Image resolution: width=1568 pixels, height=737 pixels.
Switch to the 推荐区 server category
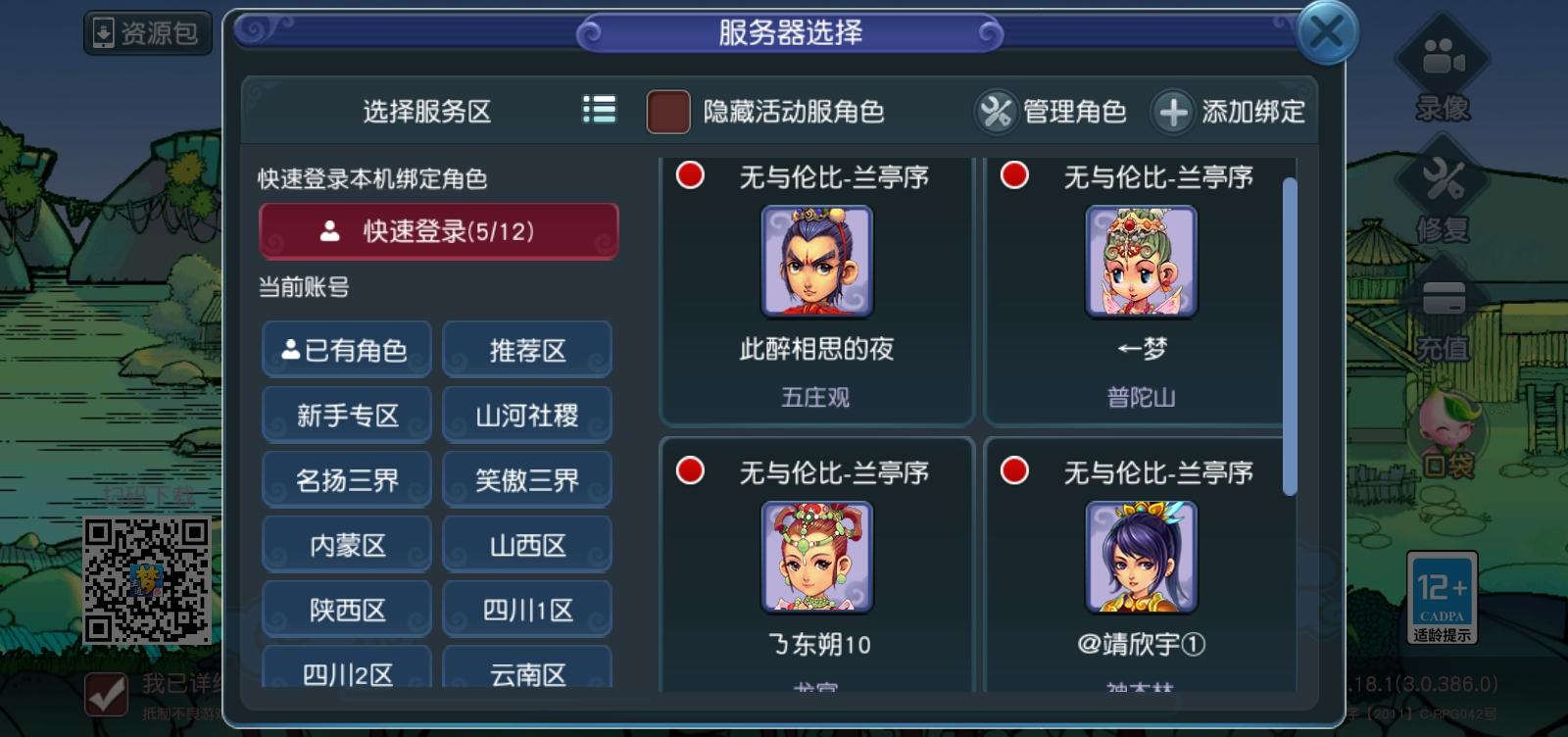click(527, 350)
